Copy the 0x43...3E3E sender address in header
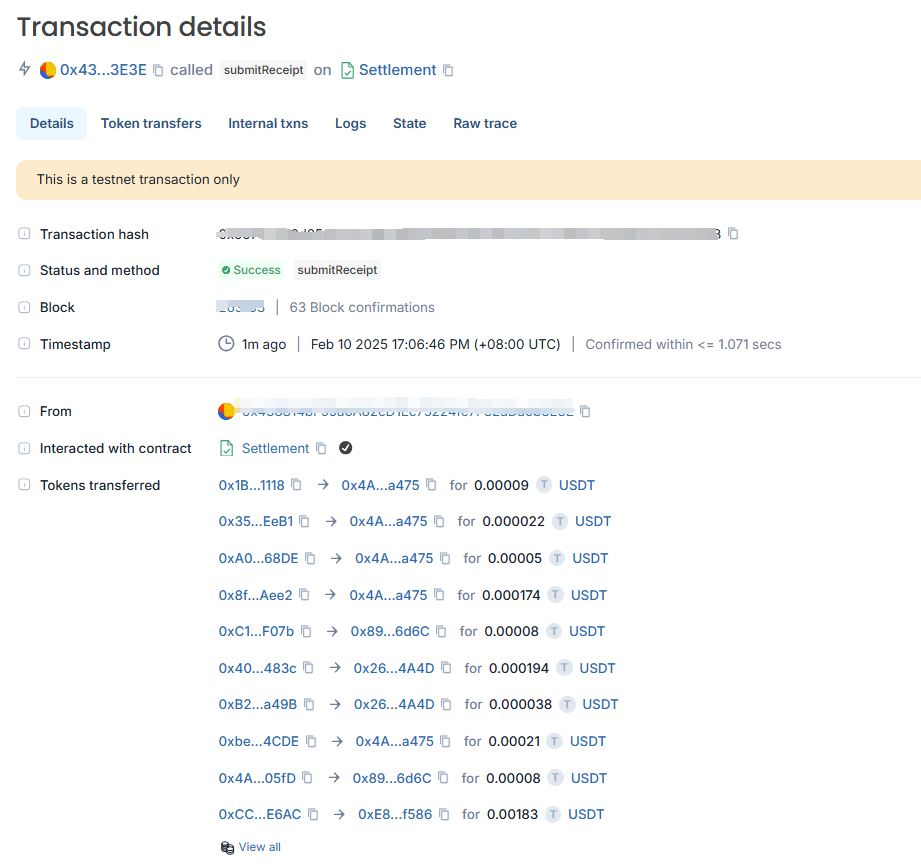Viewport: 921px width, 866px height. (x=158, y=71)
